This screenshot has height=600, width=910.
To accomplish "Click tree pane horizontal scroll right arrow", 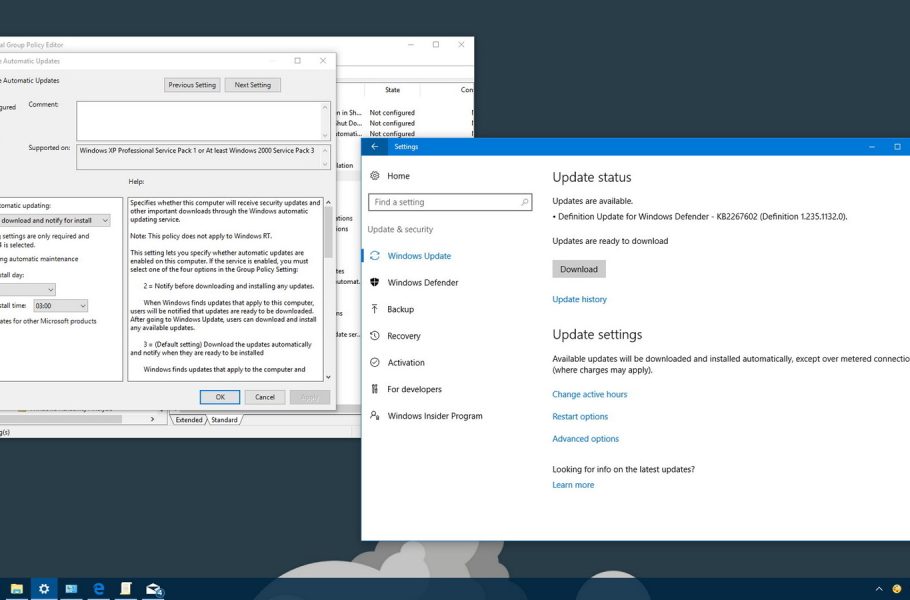I will pyautogui.click(x=153, y=419).
